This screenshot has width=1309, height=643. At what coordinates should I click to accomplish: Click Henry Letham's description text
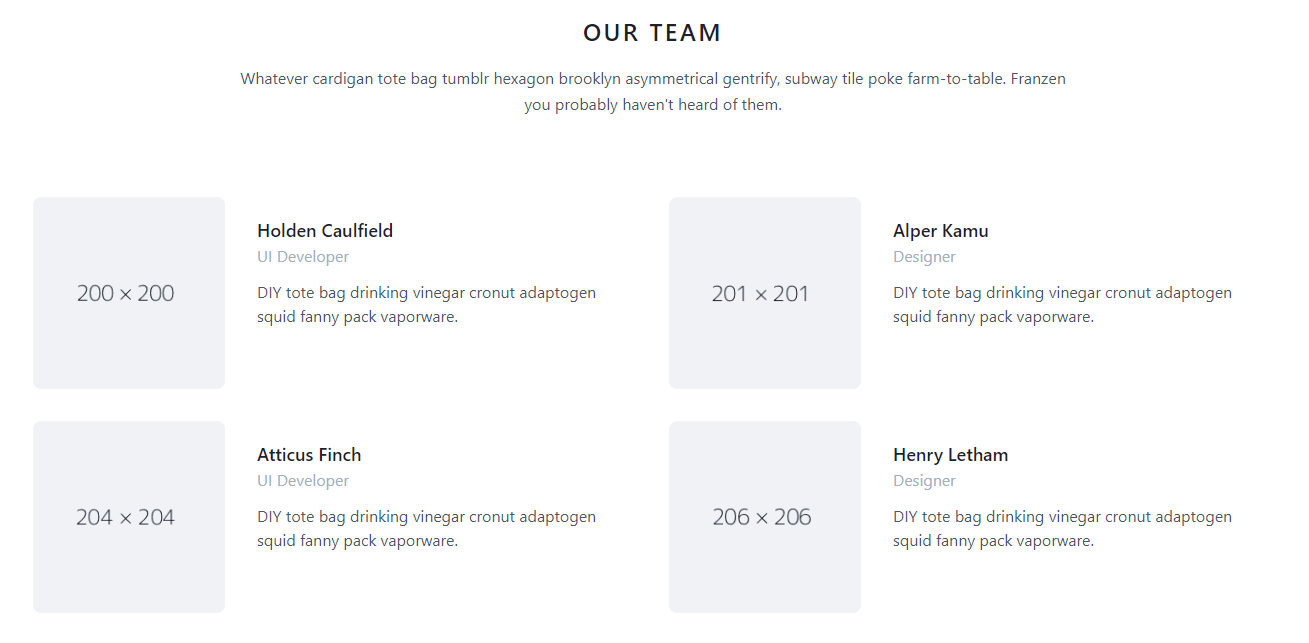click(x=1062, y=529)
